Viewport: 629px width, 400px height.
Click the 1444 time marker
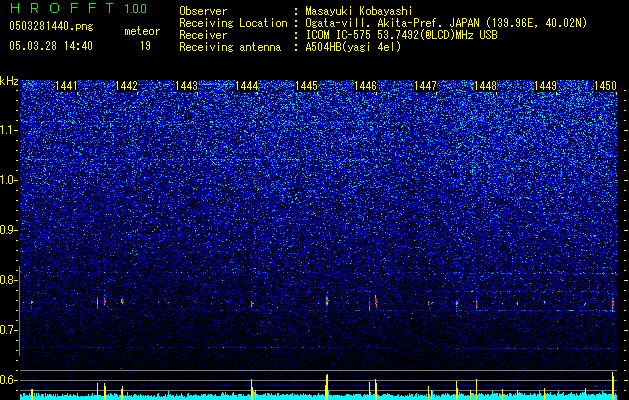point(246,86)
